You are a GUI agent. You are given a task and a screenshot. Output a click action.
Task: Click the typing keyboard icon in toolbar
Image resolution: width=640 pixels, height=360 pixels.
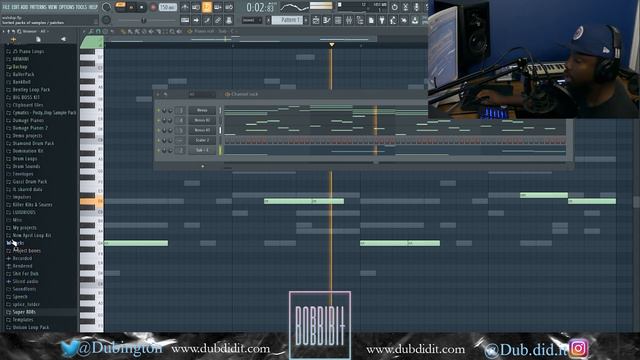coord(185,20)
